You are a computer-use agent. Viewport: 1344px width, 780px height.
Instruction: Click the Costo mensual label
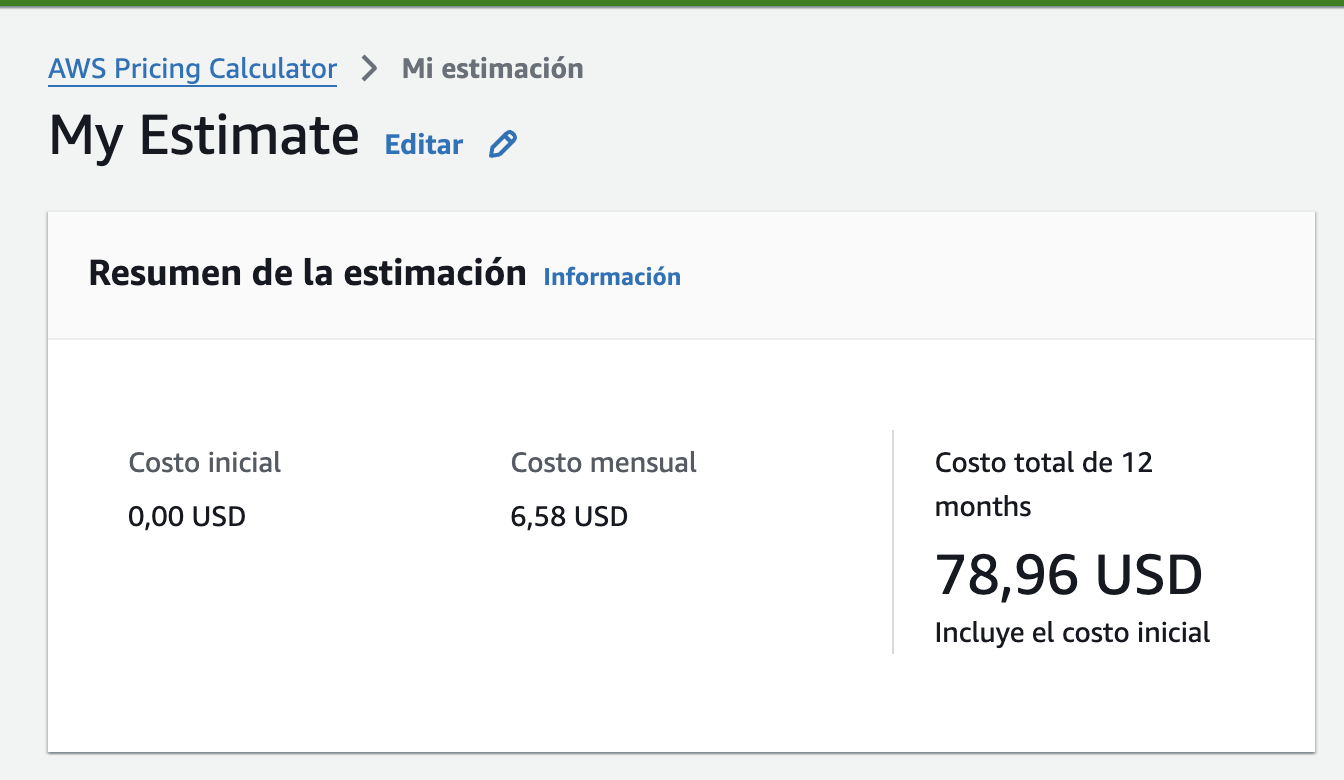604,463
